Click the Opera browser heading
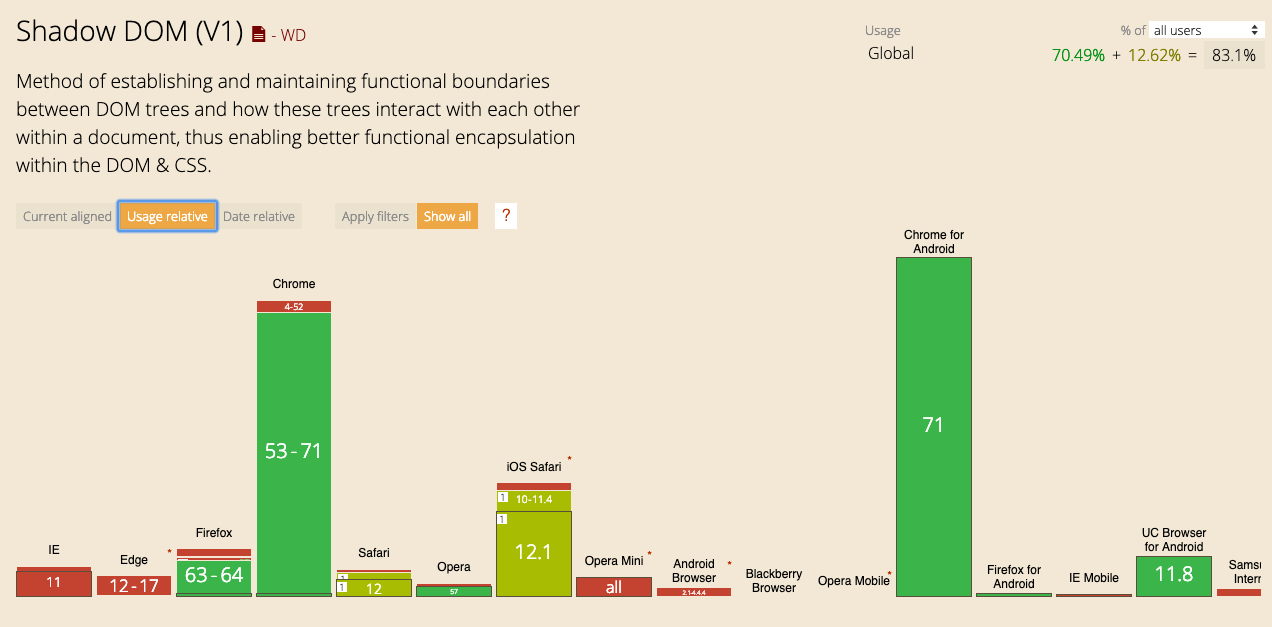 454,567
